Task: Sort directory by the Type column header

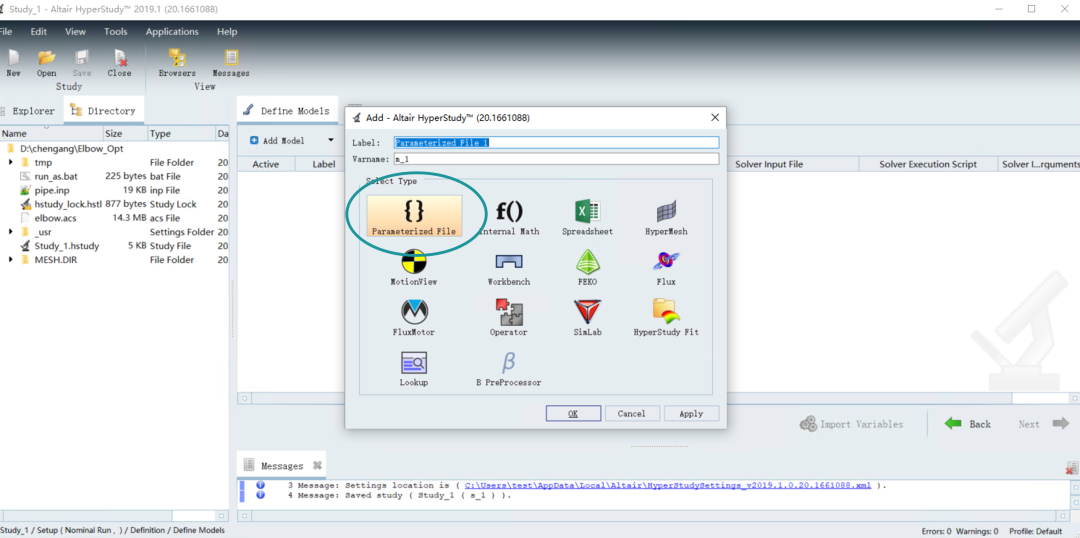Action: pos(181,134)
